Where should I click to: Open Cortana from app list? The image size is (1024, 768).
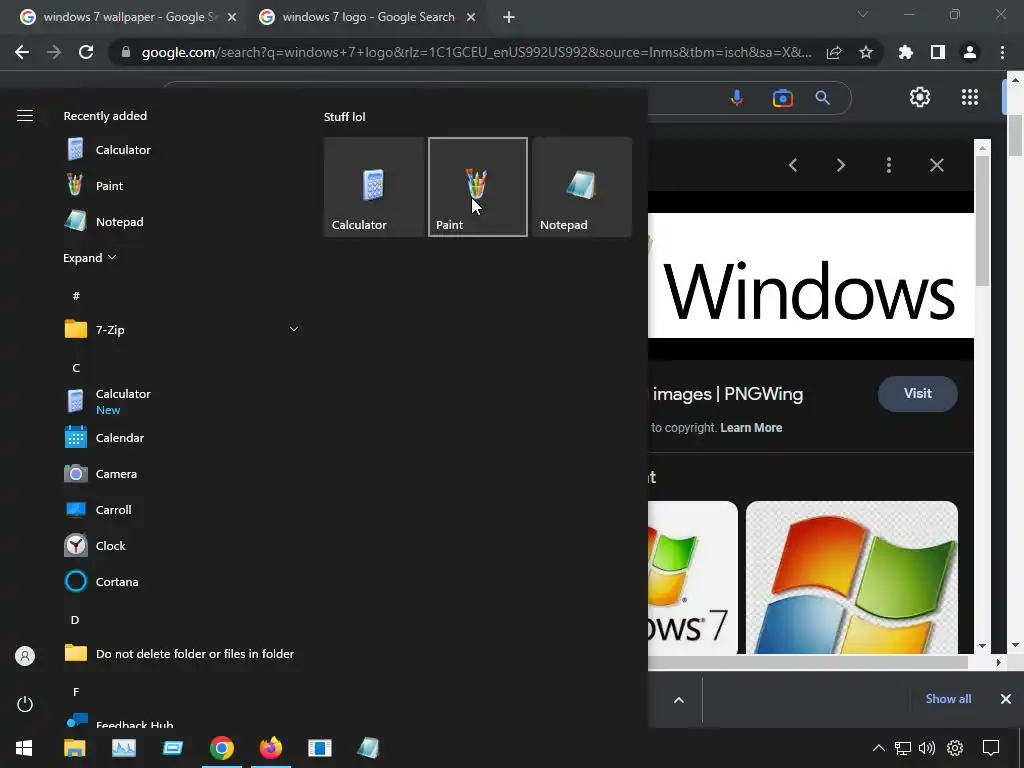182,581
